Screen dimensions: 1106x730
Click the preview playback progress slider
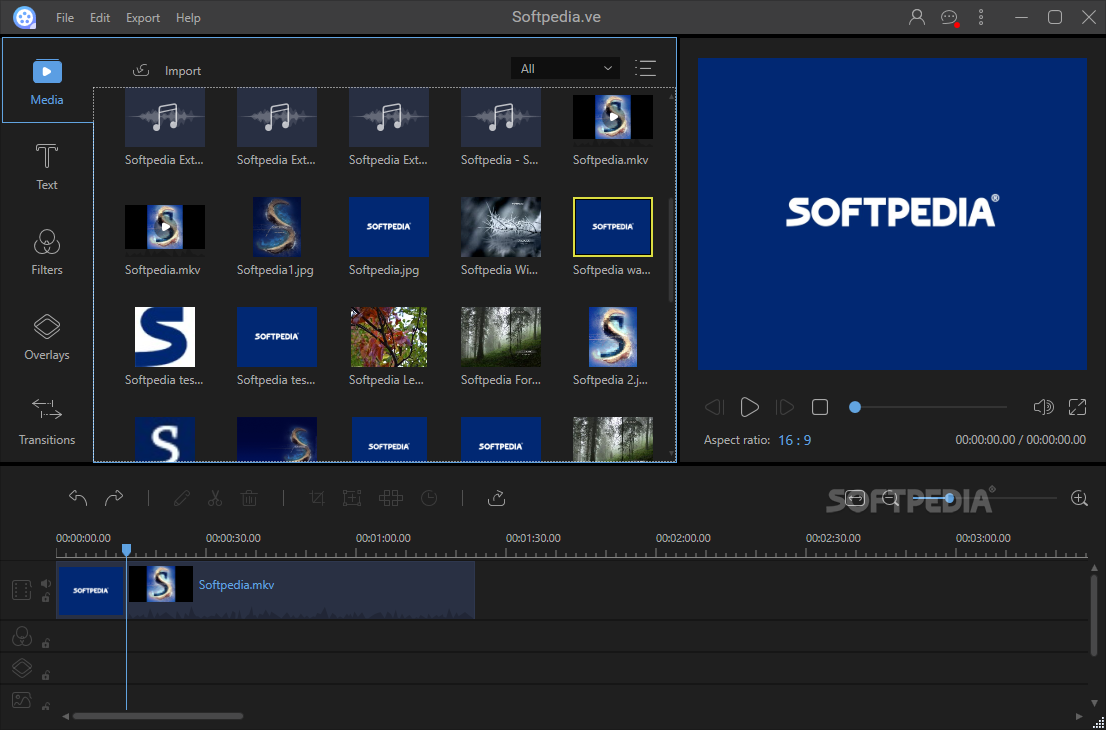[x=930, y=407]
